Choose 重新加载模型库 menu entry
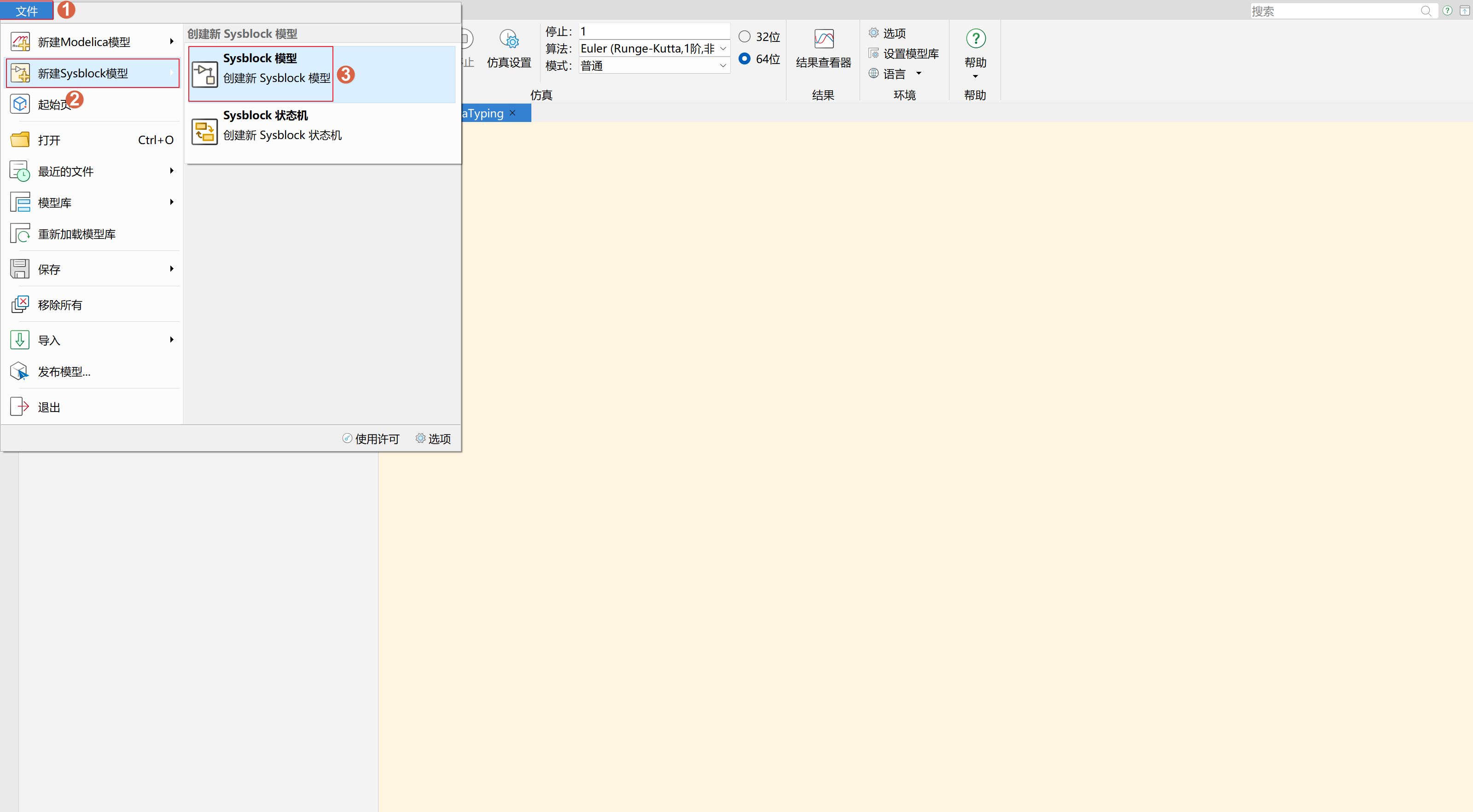Image resolution: width=1473 pixels, height=812 pixels. (x=93, y=234)
